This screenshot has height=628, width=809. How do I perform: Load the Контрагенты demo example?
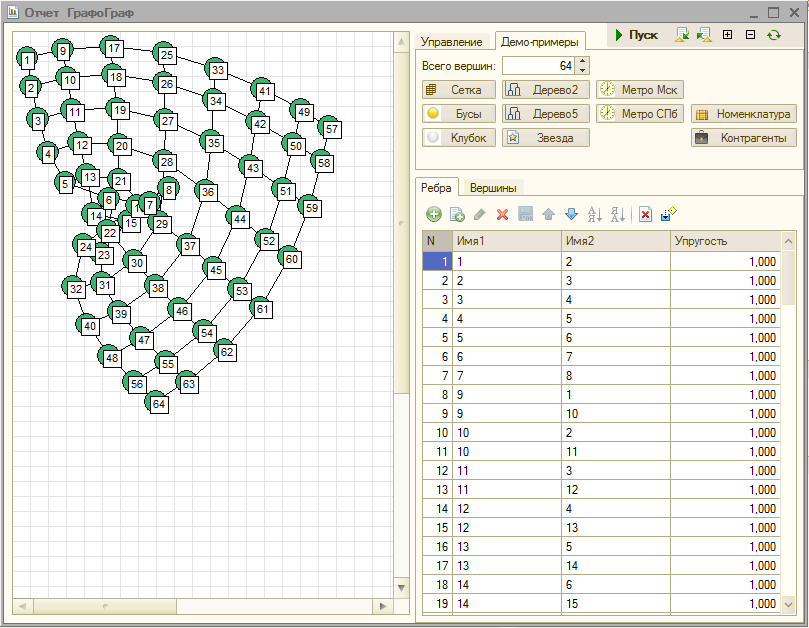[x=743, y=138]
